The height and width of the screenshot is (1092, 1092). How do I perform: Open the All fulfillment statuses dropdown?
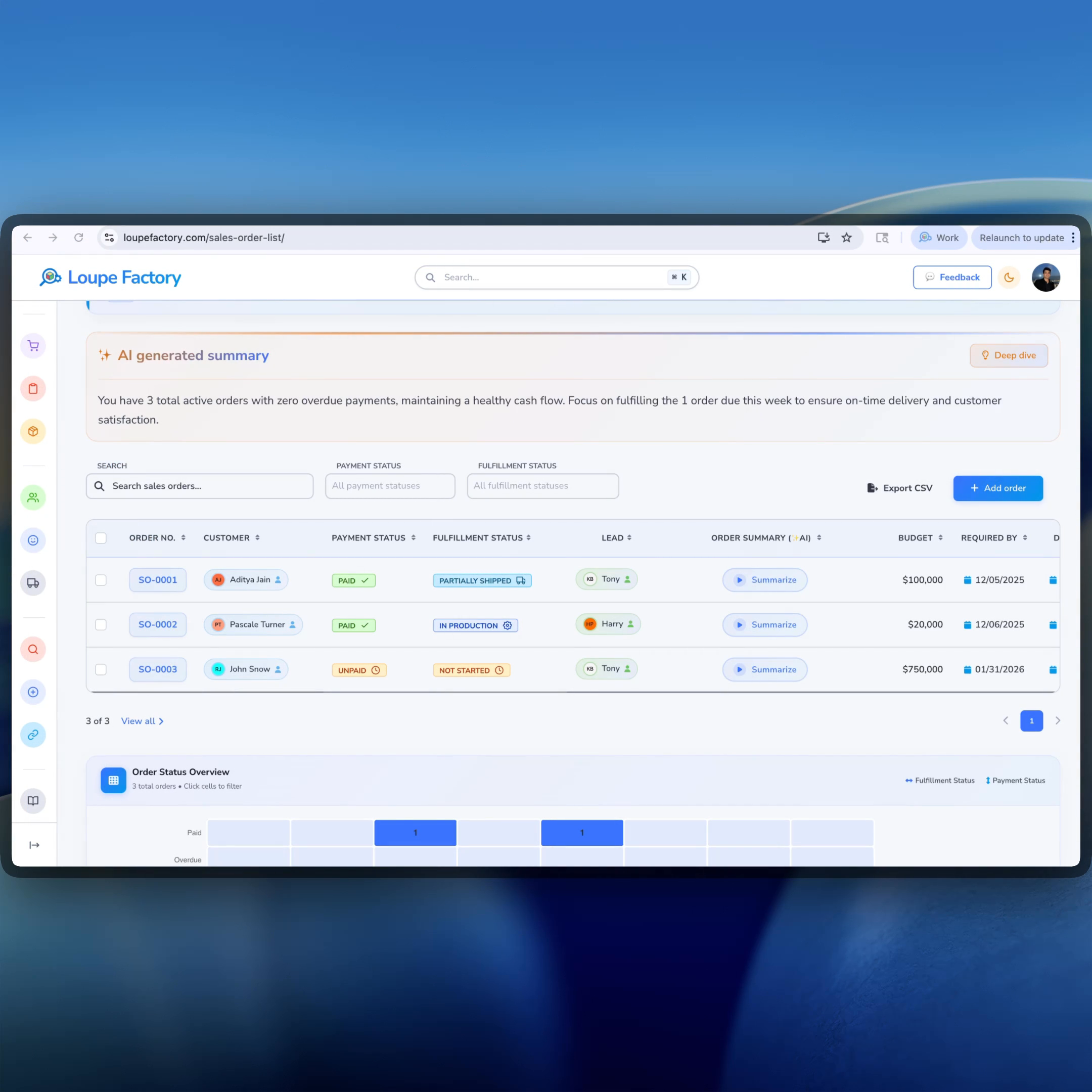(x=542, y=486)
